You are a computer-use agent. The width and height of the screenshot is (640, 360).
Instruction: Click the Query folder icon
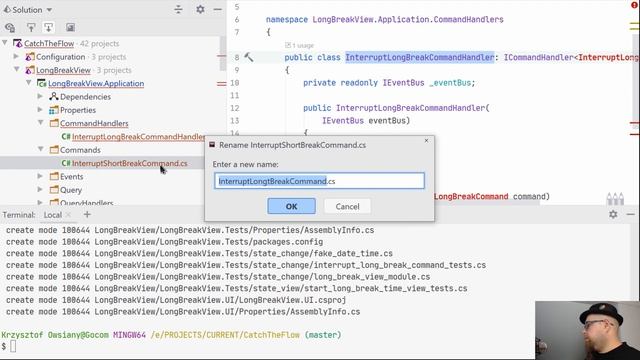54,190
